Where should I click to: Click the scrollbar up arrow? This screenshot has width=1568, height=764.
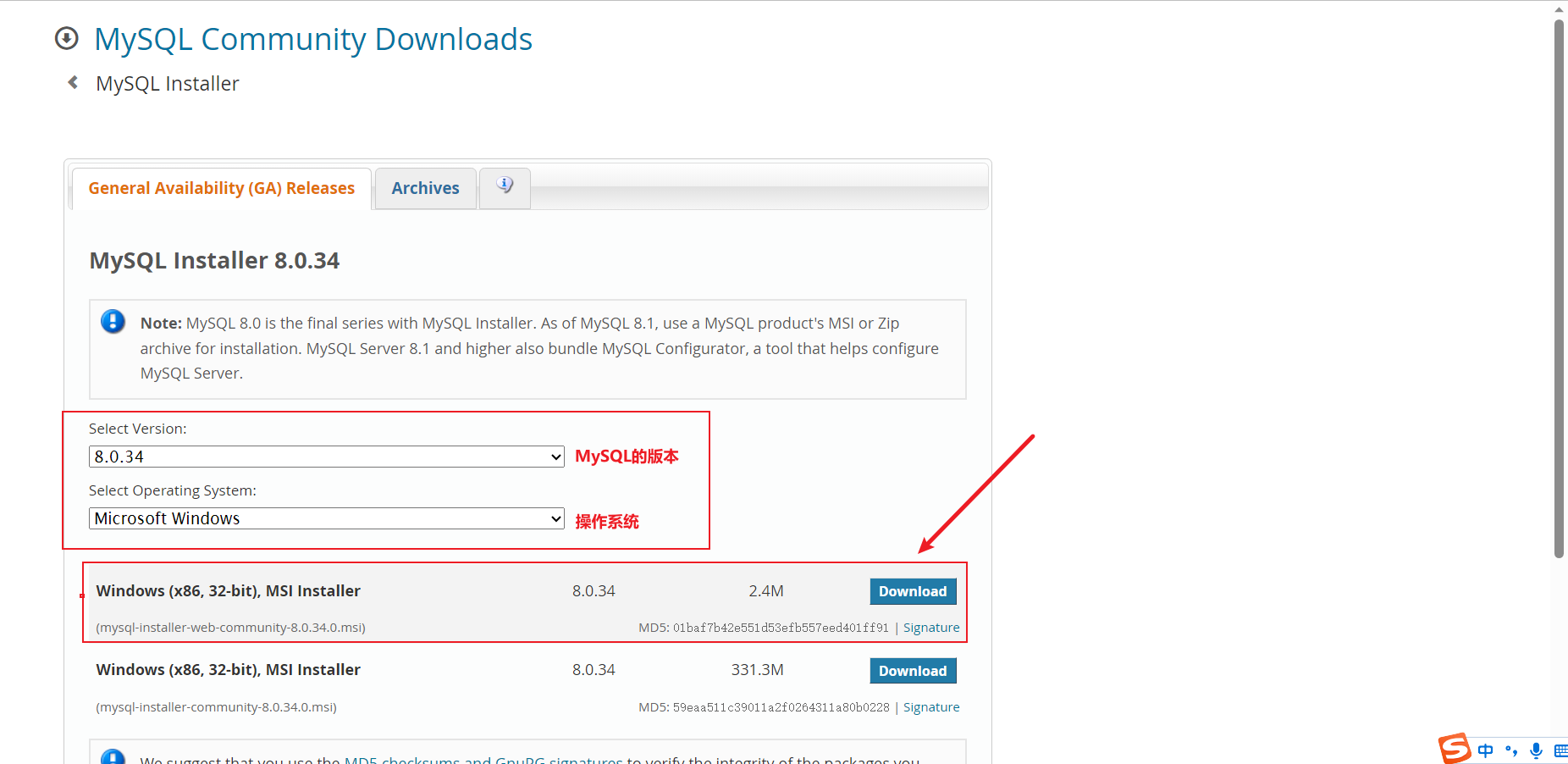(x=1559, y=9)
